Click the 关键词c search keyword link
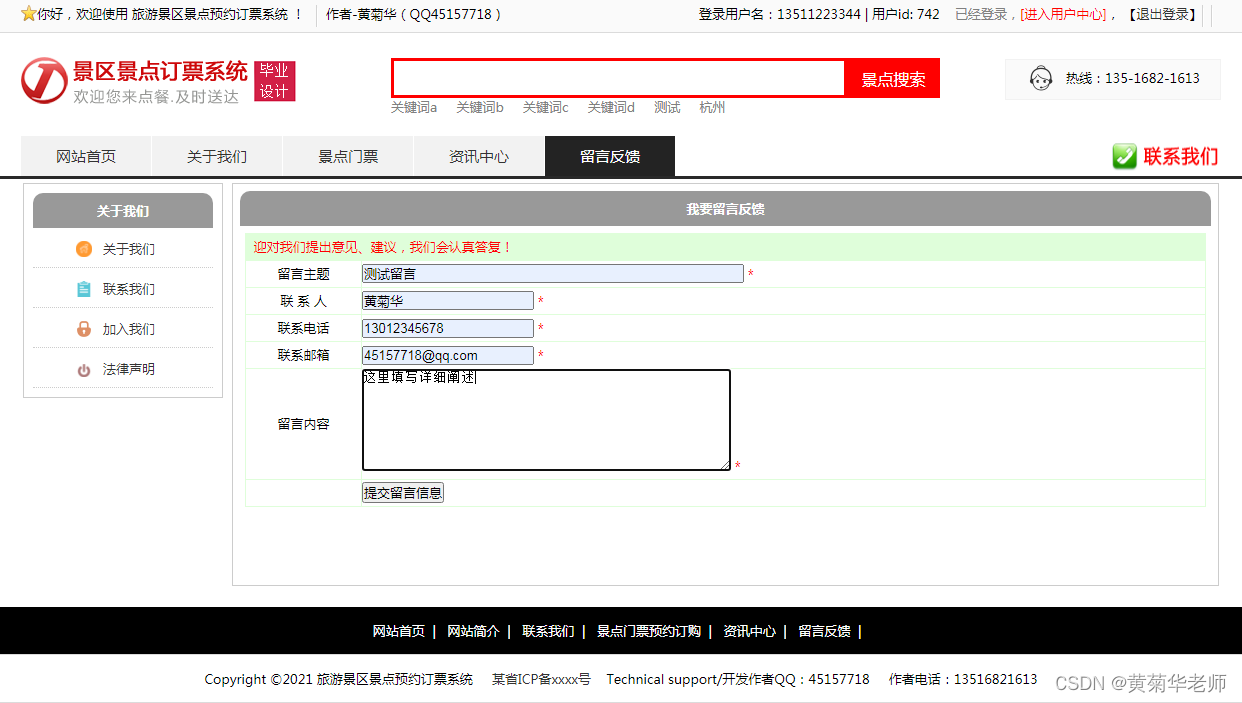1242x703 pixels. point(545,107)
